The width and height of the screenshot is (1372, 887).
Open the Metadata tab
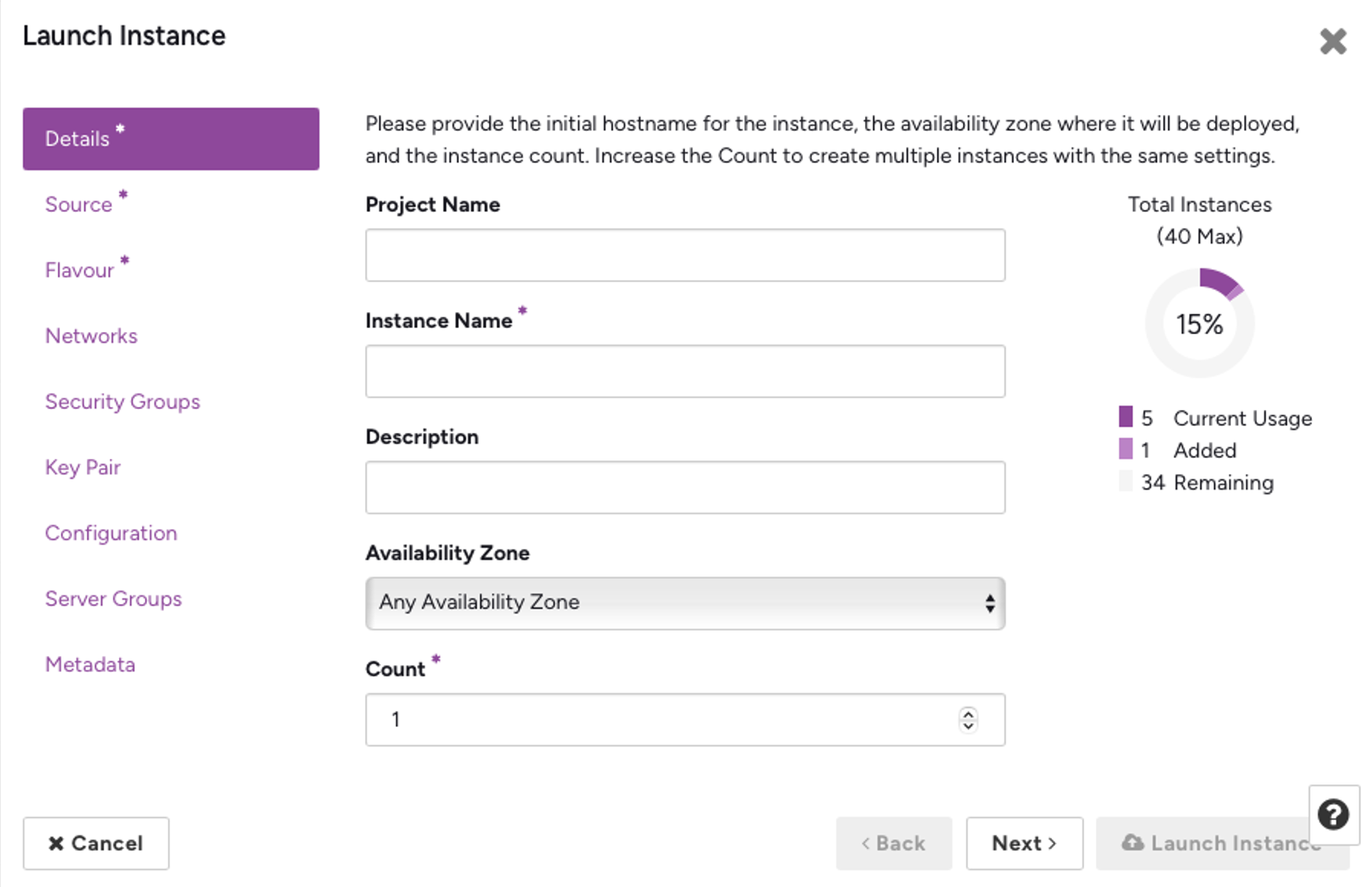point(90,665)
